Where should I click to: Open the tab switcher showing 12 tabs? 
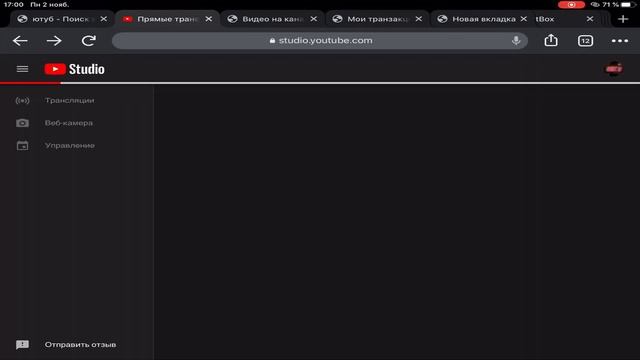point(585,41)
